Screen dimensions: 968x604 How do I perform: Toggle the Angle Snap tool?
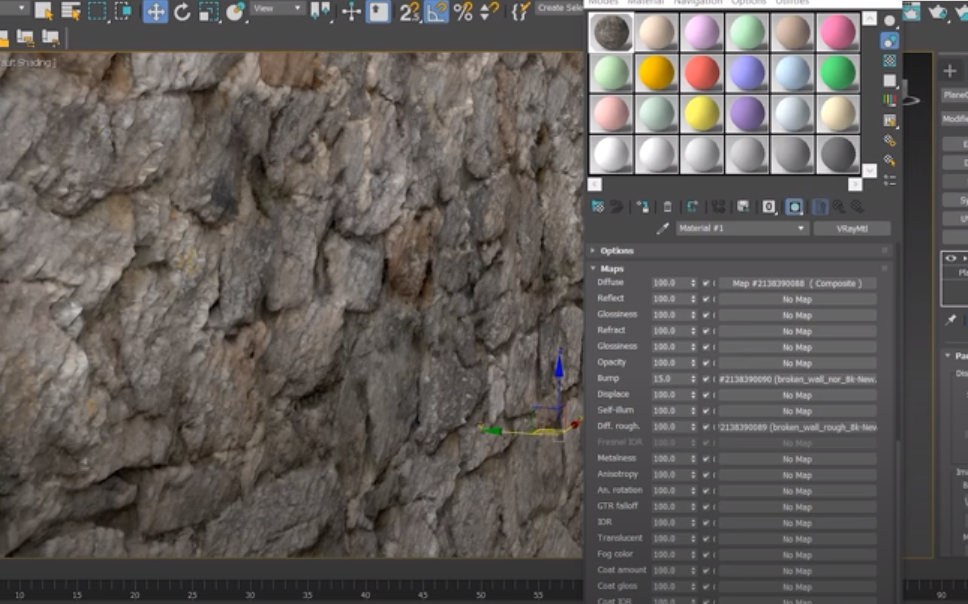click(436, 12)
